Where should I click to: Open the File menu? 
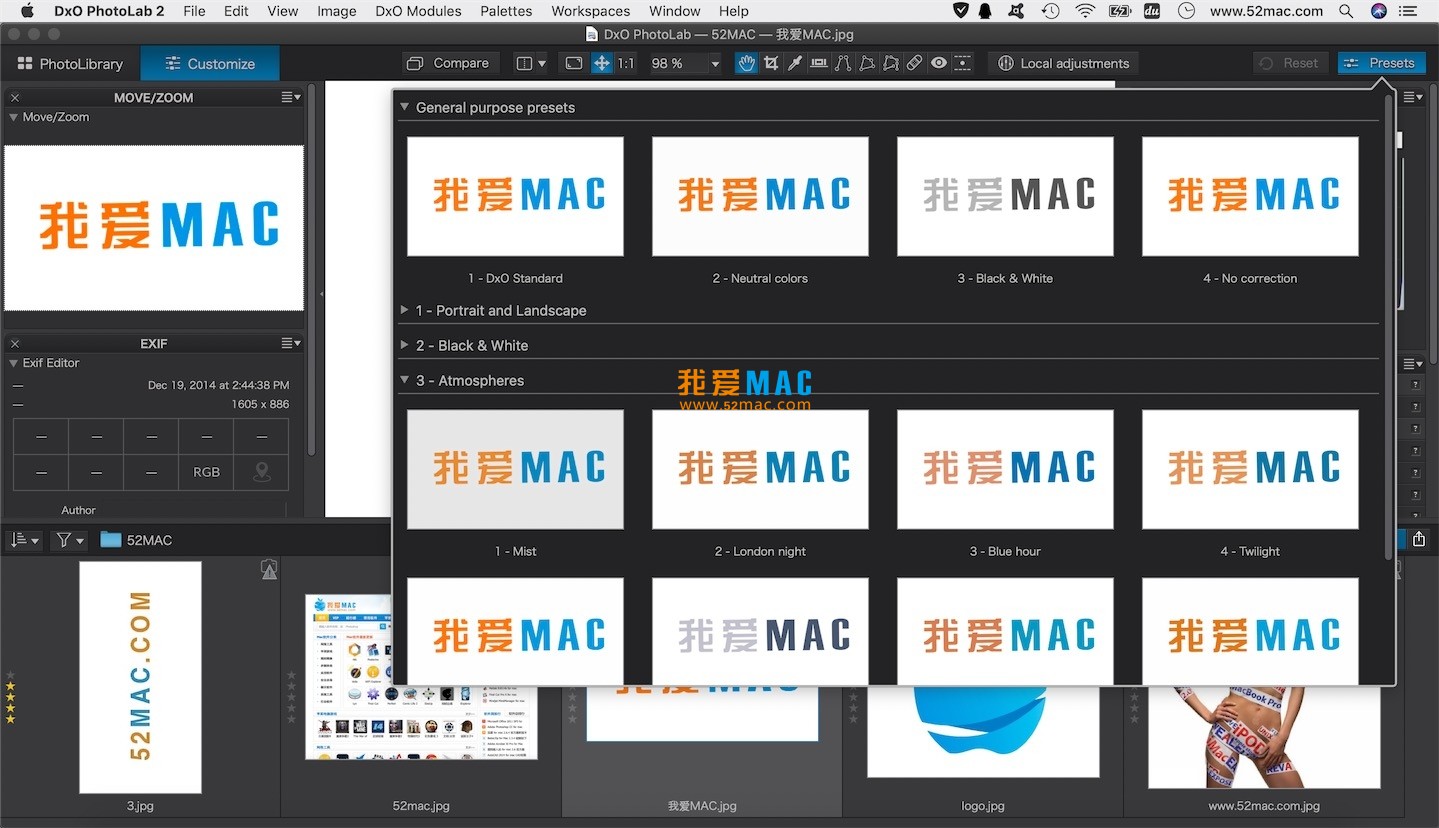pos(194,11)
